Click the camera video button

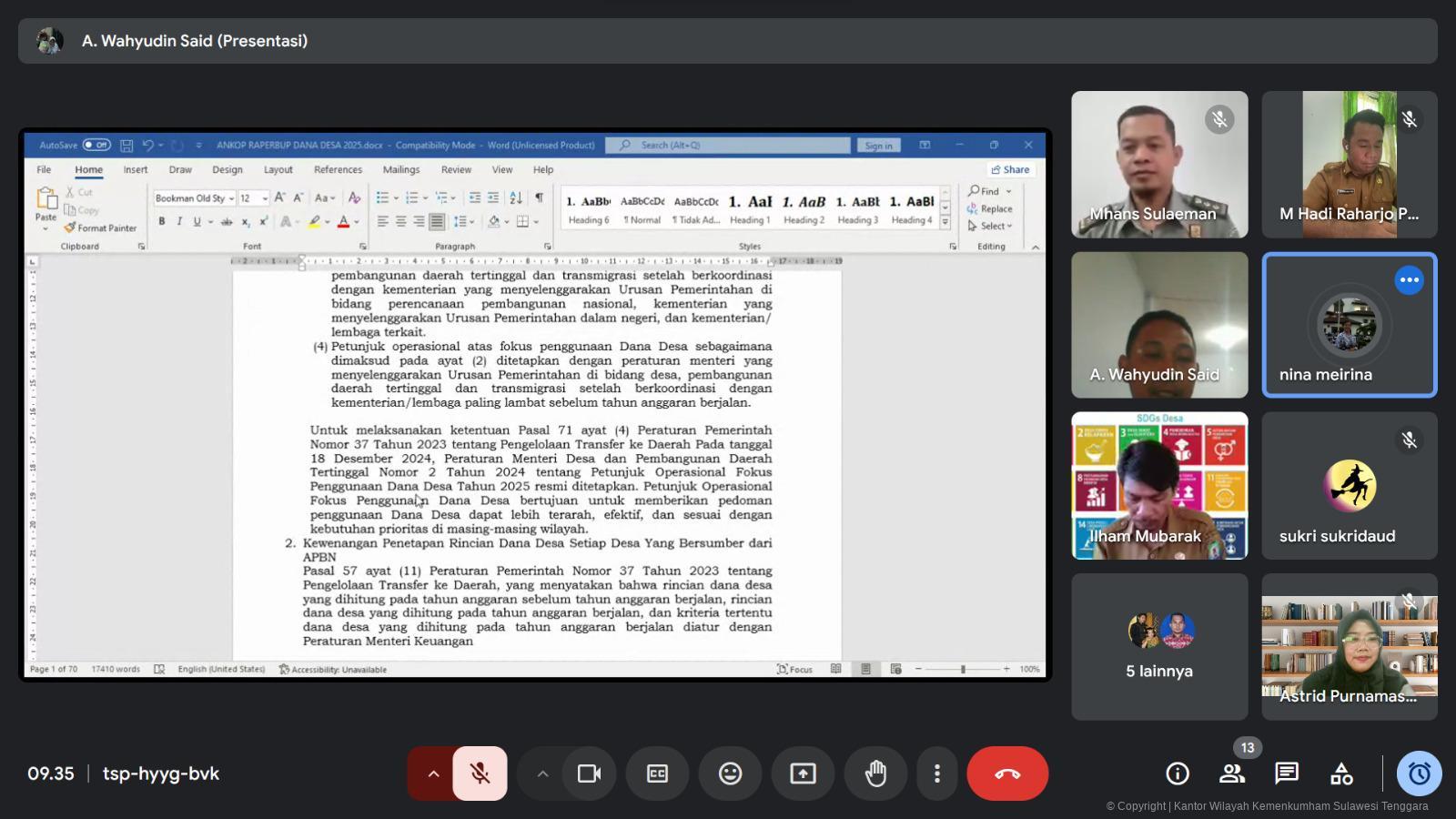pos(589,773)
